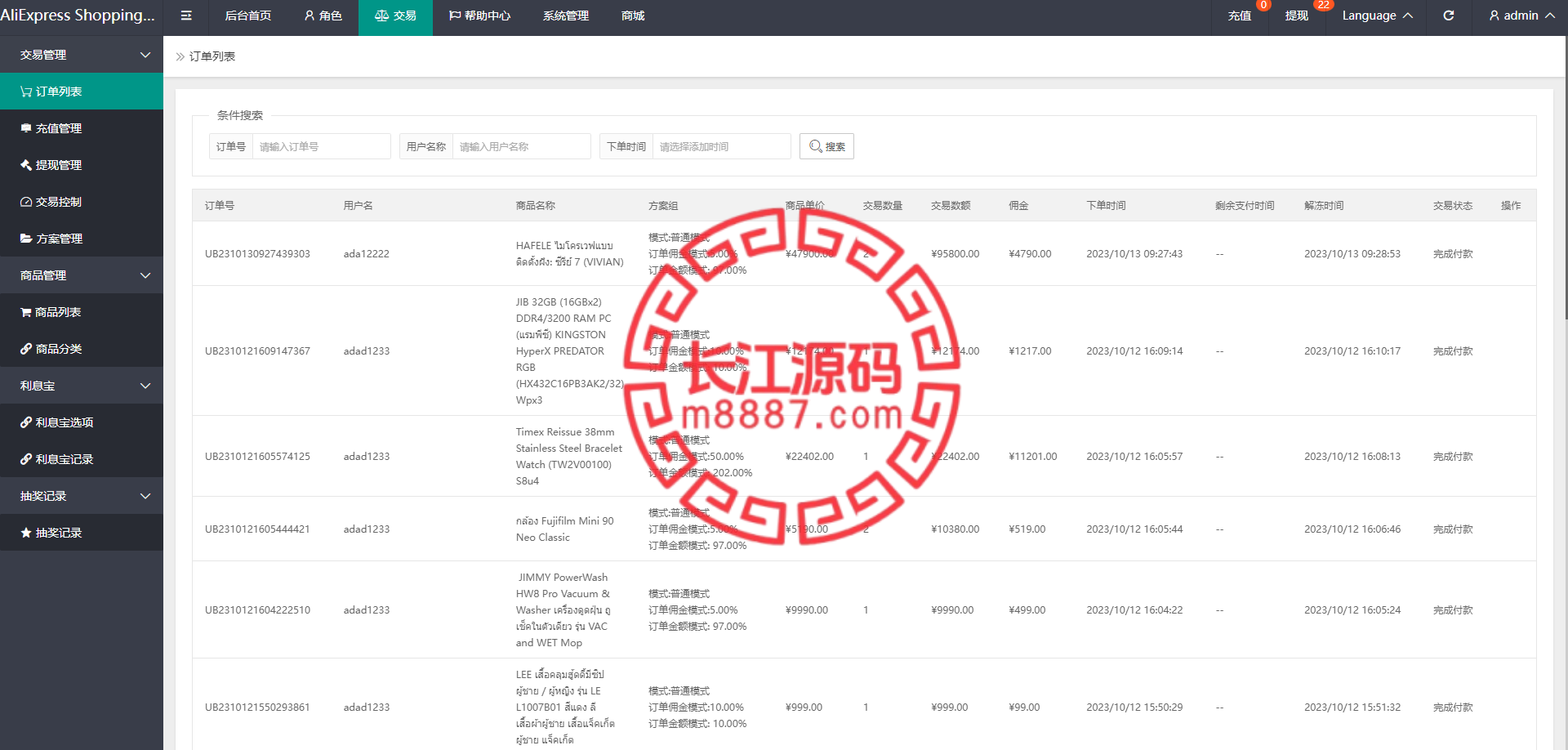Click the 充值 link in top bar
This screenshot has height=750, width=1568.
tap(1240, 16)
